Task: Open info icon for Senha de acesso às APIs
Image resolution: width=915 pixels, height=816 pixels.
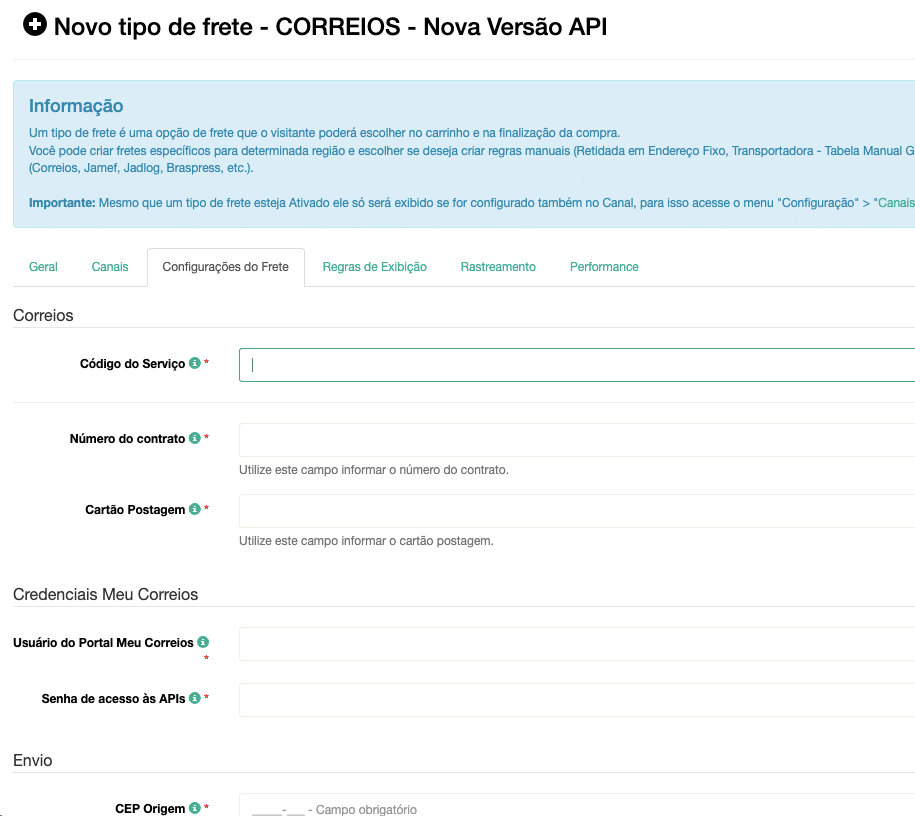Action: click(195, 698)
